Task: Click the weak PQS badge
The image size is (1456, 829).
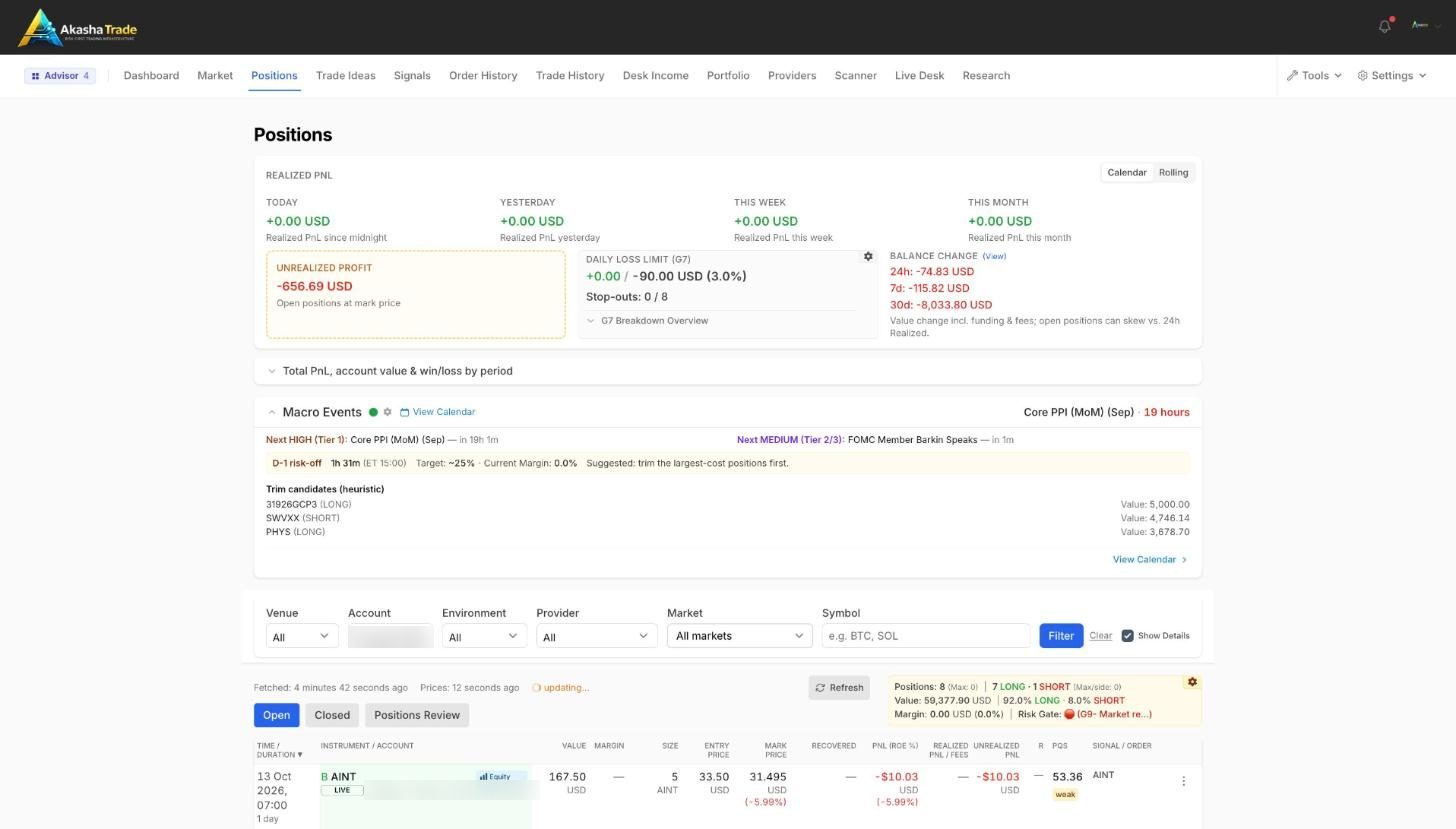Action: tap(1065, 795)
